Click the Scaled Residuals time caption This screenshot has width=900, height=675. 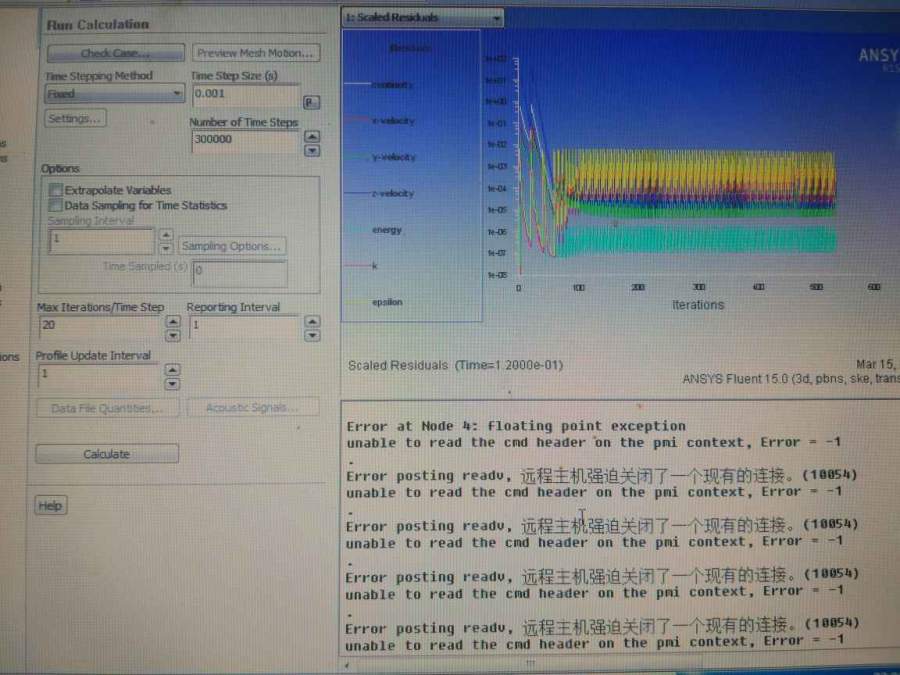point(455,365)
